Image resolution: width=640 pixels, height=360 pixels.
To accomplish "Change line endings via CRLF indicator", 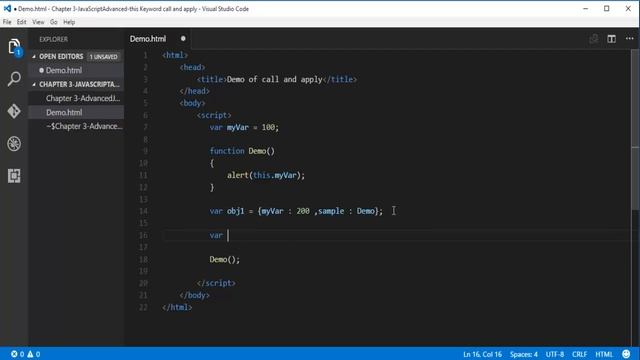I will (579, 354).
